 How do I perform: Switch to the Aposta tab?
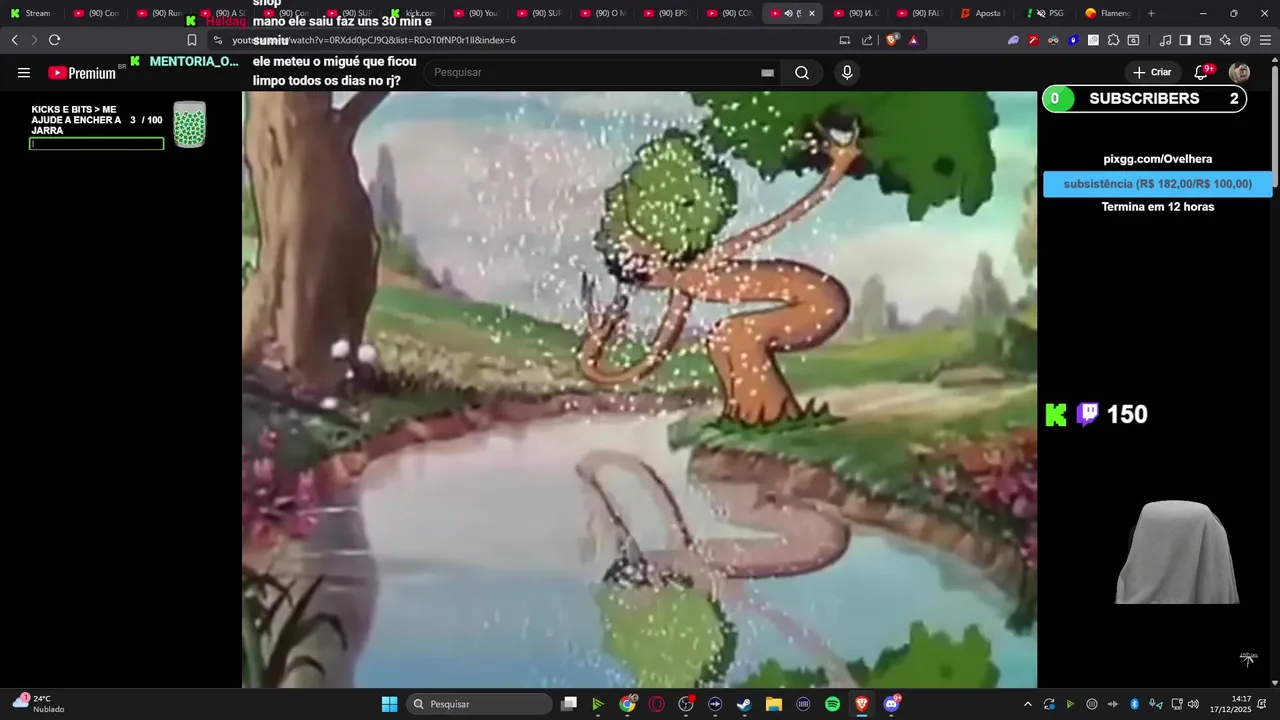[x=982, y=13]
